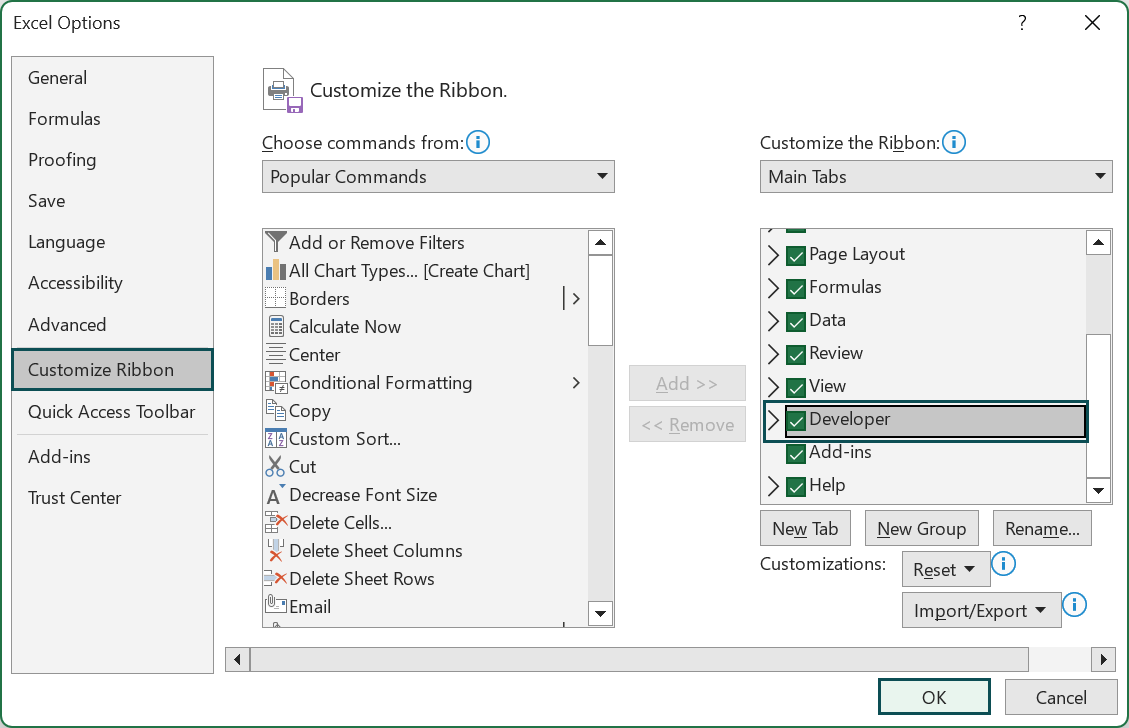Click commands list scroll down arrow
The height and width of the screenshot is (728, 1129).
(x=600, y=614)
